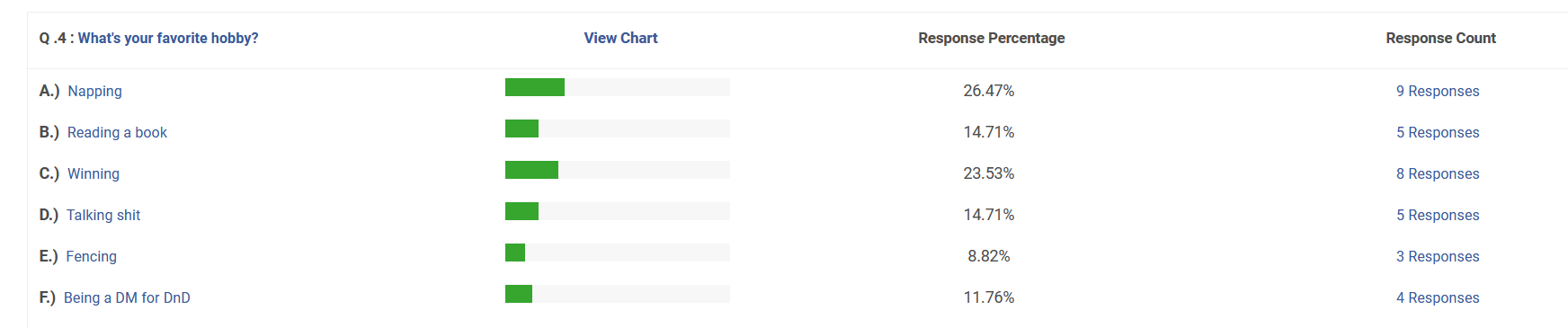This screenshot has width=1568, height=328.
Task: Click the question title "What's your favorite hobby?"
Action: pyautogui.click(x=168, y=38)
